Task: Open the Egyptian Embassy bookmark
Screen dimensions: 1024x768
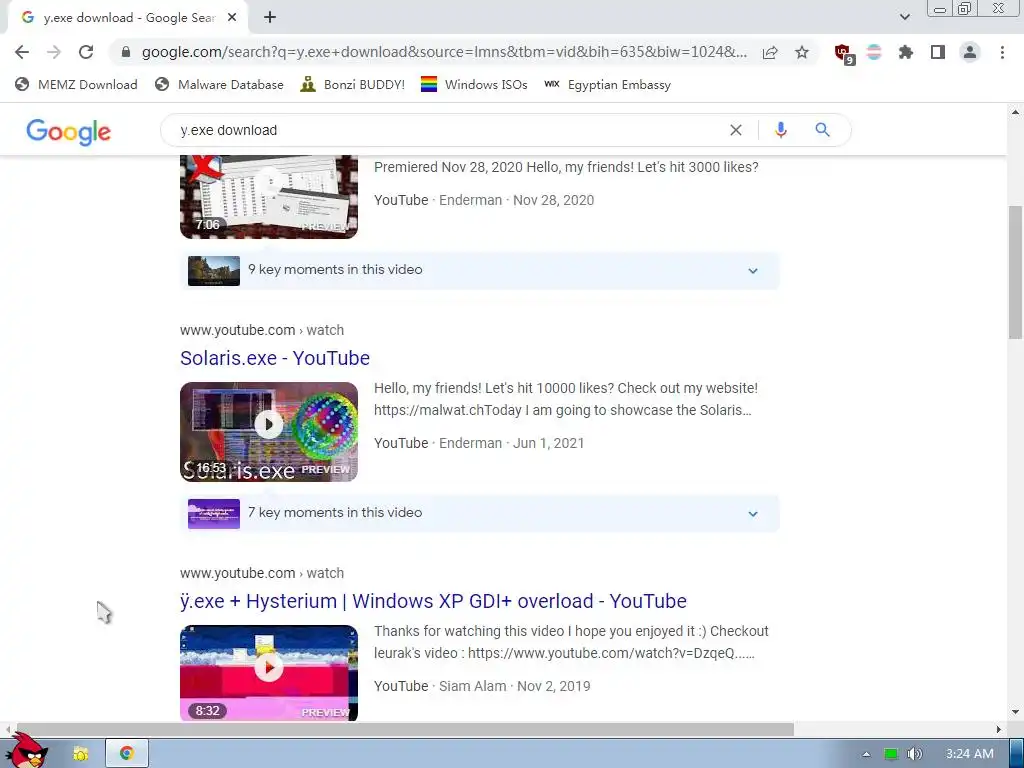Action: (x=607, y=85)
